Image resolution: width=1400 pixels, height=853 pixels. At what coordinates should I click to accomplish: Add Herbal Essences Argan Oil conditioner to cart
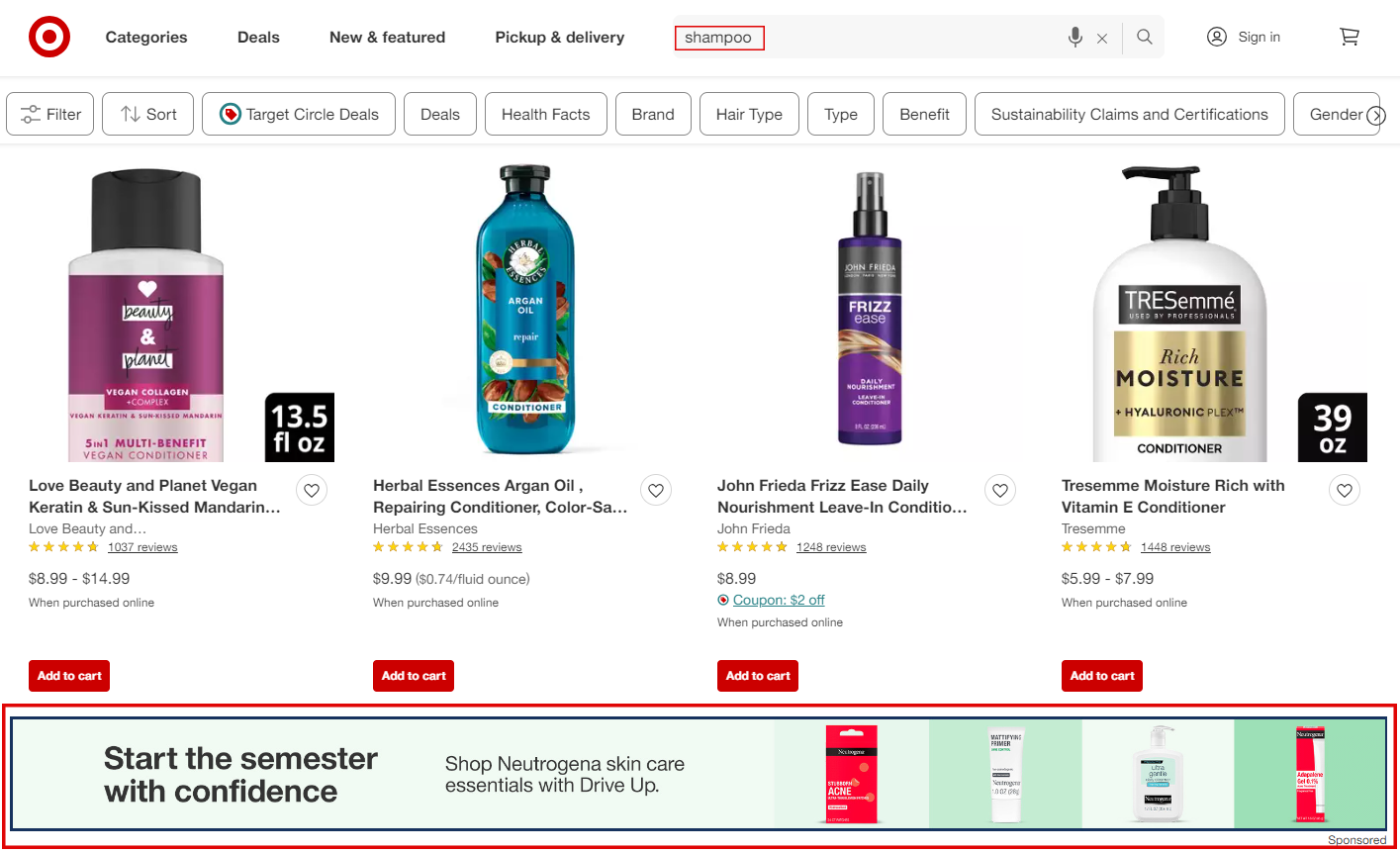coord(413,676)
